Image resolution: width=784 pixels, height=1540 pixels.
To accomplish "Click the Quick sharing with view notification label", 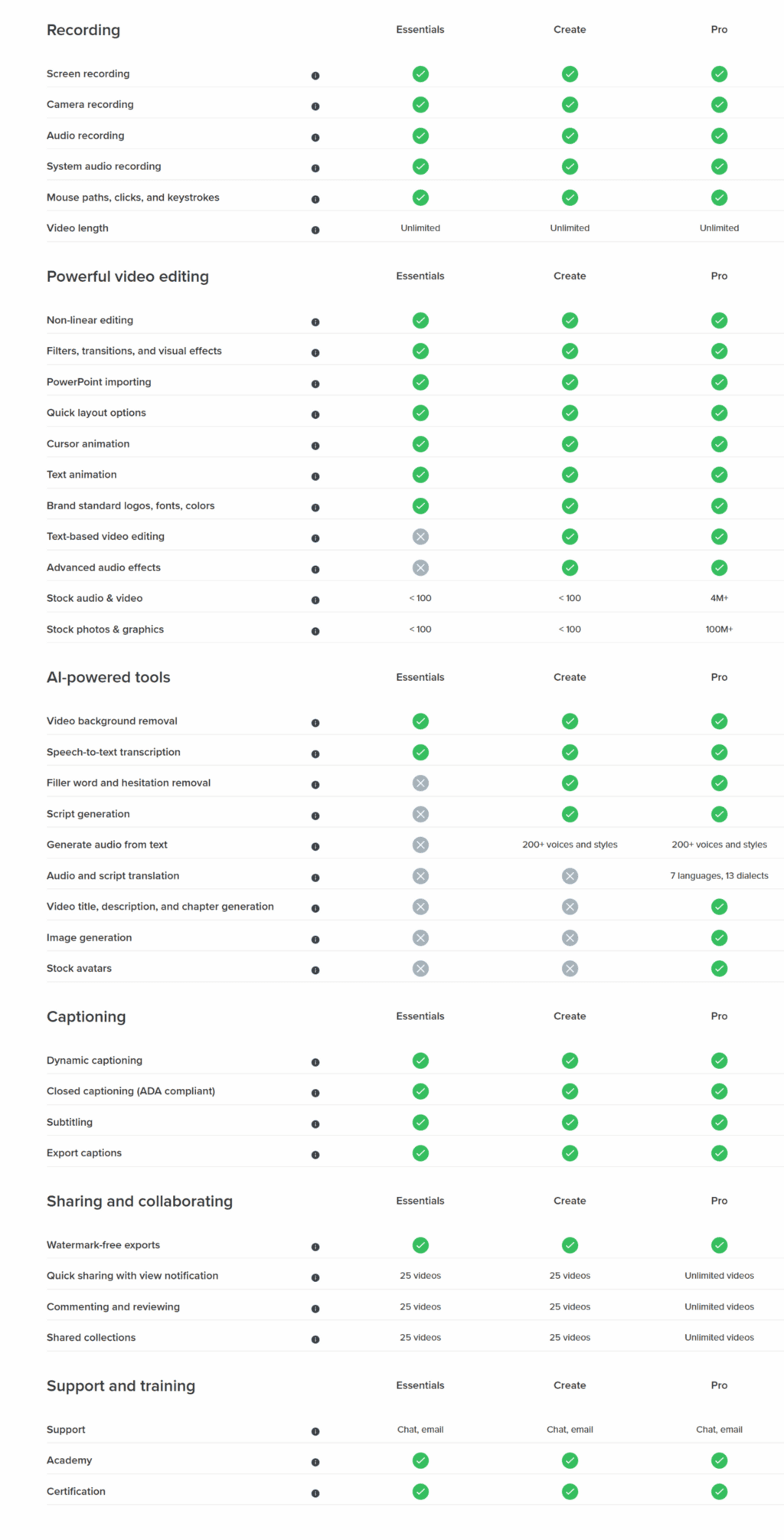I will tap(132, 1276).
